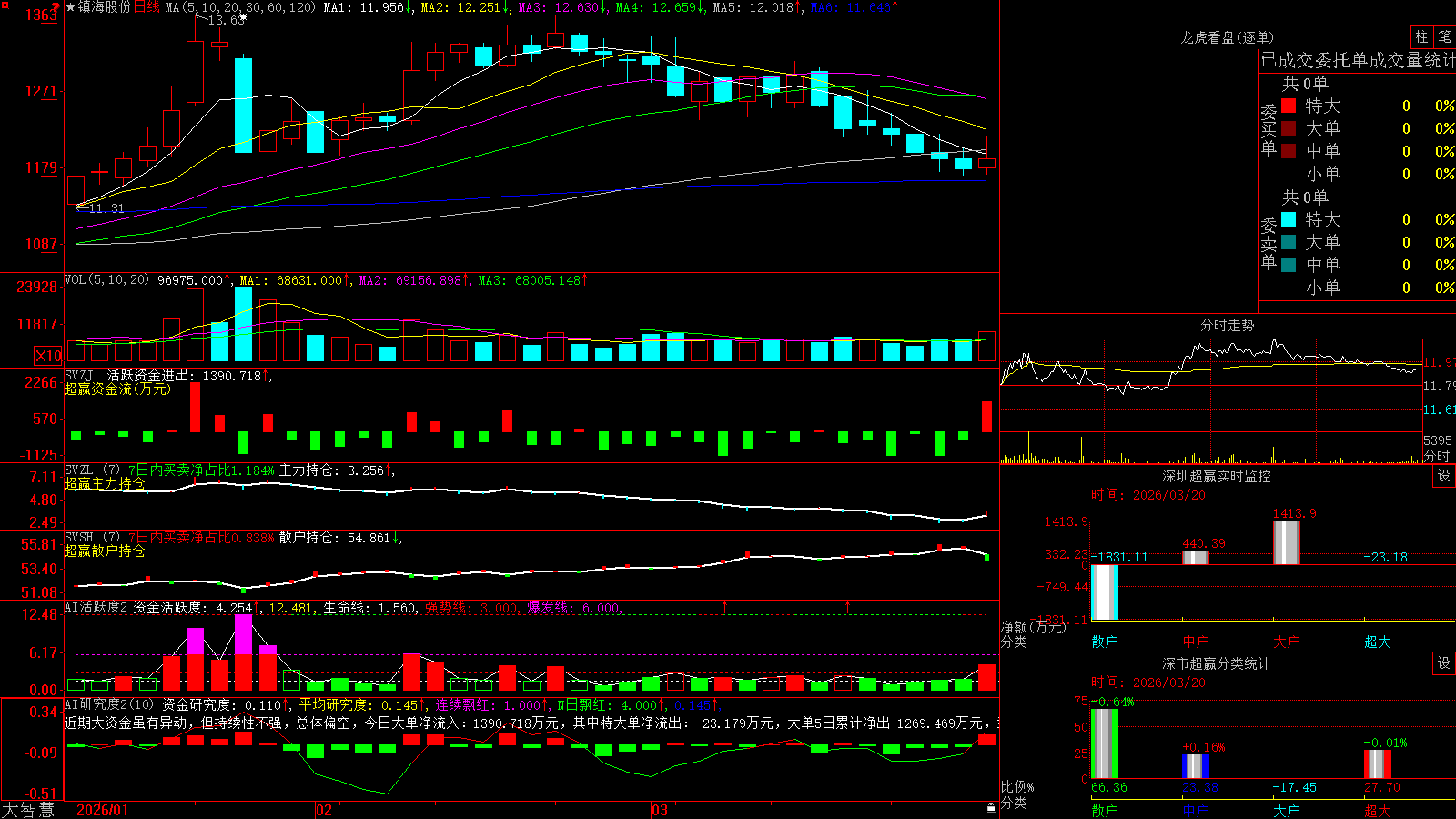Click the 13.63 high price marker
Screen dimensions: 1456x819
click(226, 20)
